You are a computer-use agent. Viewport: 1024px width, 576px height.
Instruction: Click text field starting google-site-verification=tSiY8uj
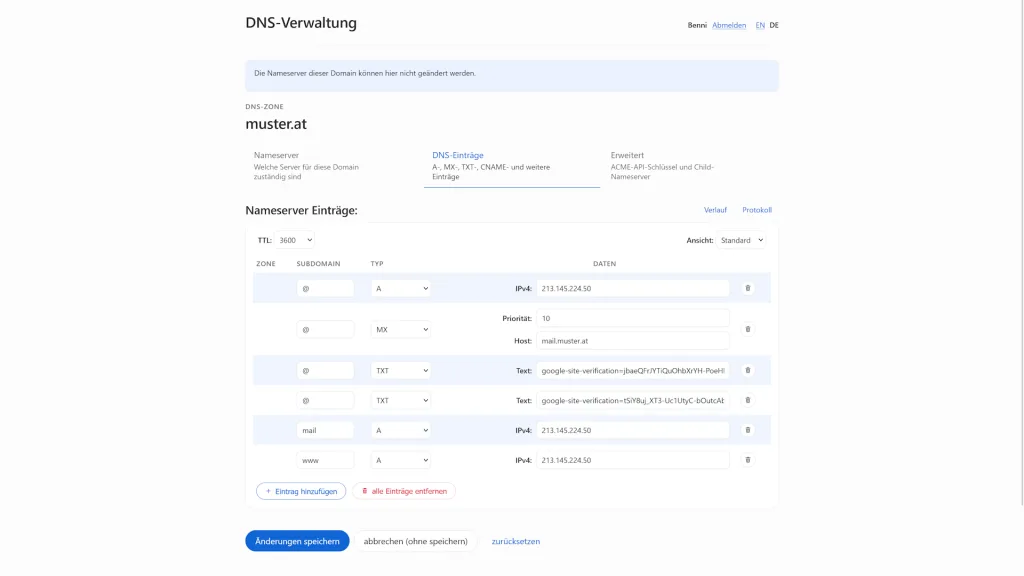pos(633,400)
